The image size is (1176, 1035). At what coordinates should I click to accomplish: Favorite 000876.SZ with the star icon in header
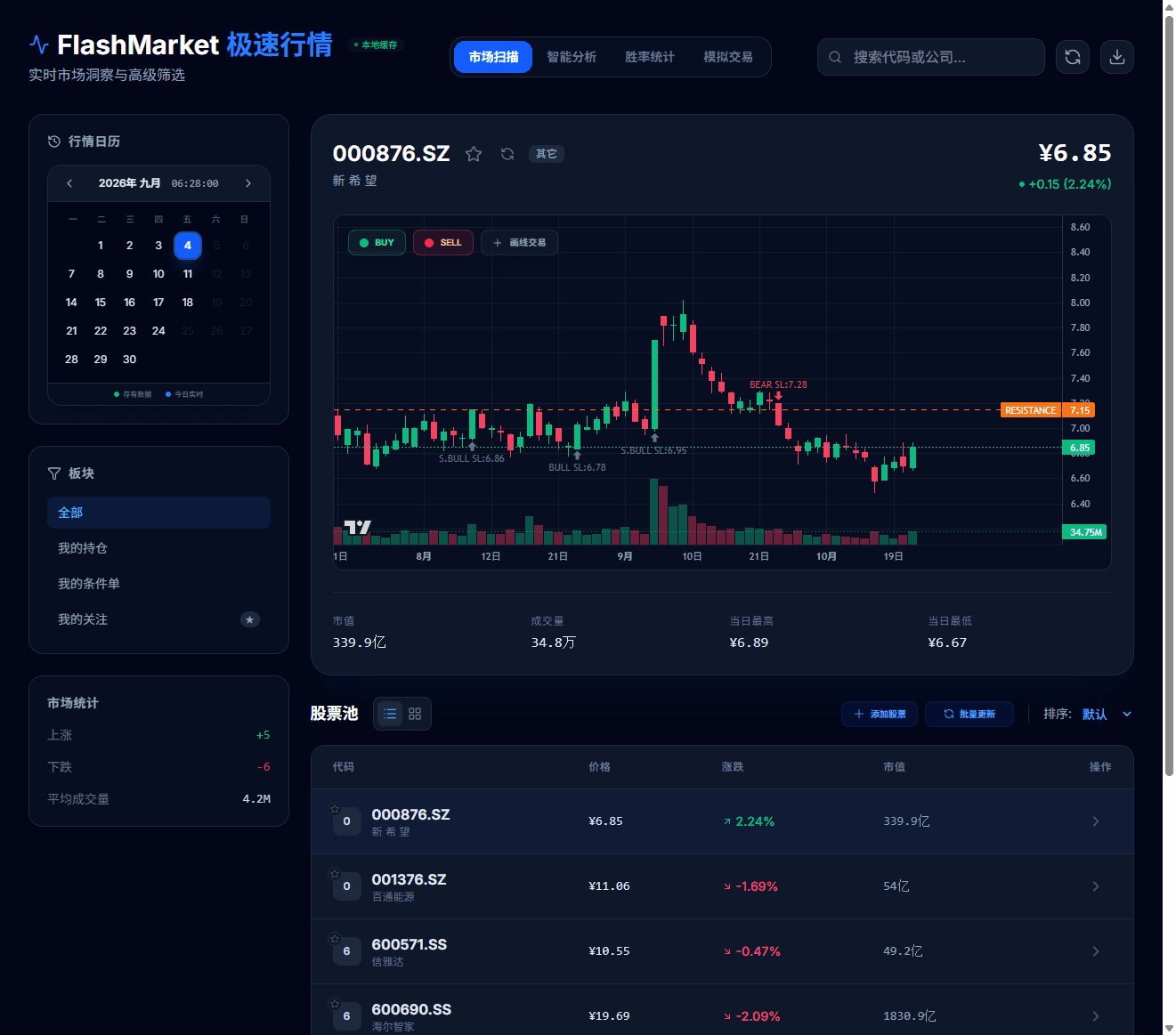click(474, 154)
